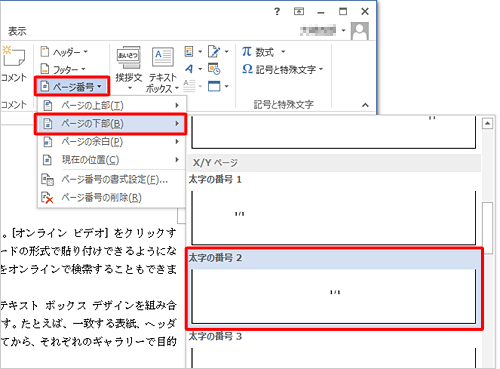The width and height of the screenshot is (500, 369).
Task: Open the フッター (Footer) dropdown
Action: [x=63, y=69]
